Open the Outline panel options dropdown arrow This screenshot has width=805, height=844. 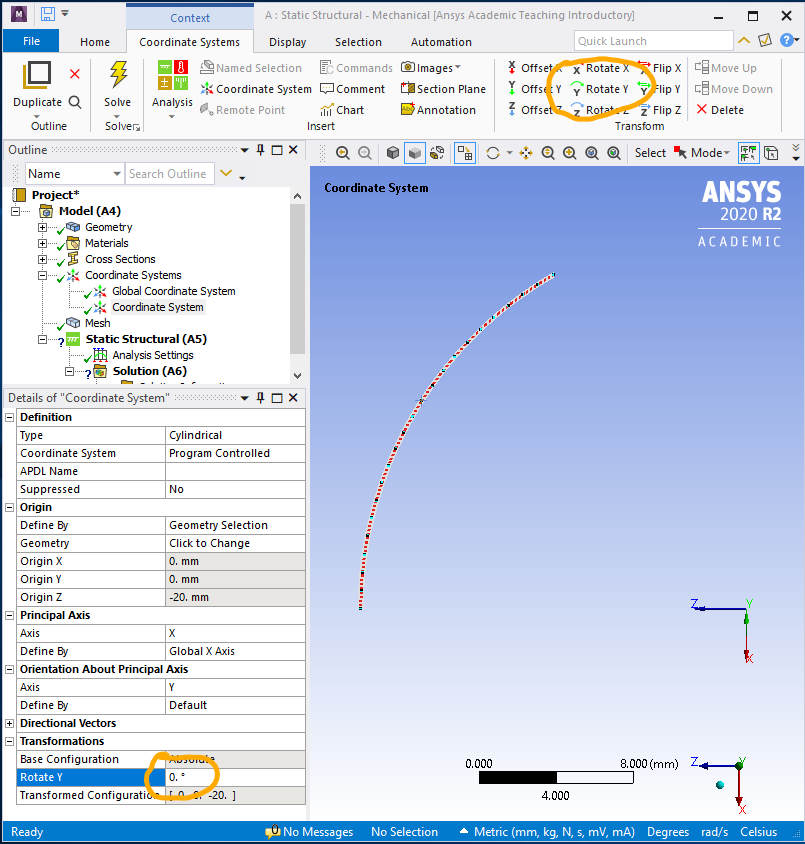tap(245, 150)
